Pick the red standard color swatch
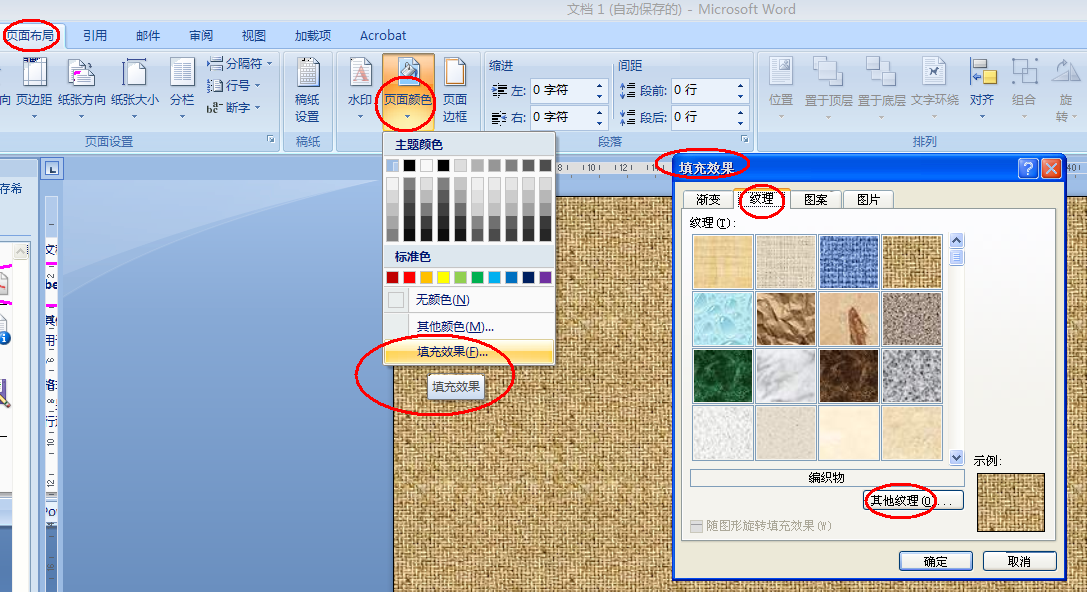 click(410, 277)
